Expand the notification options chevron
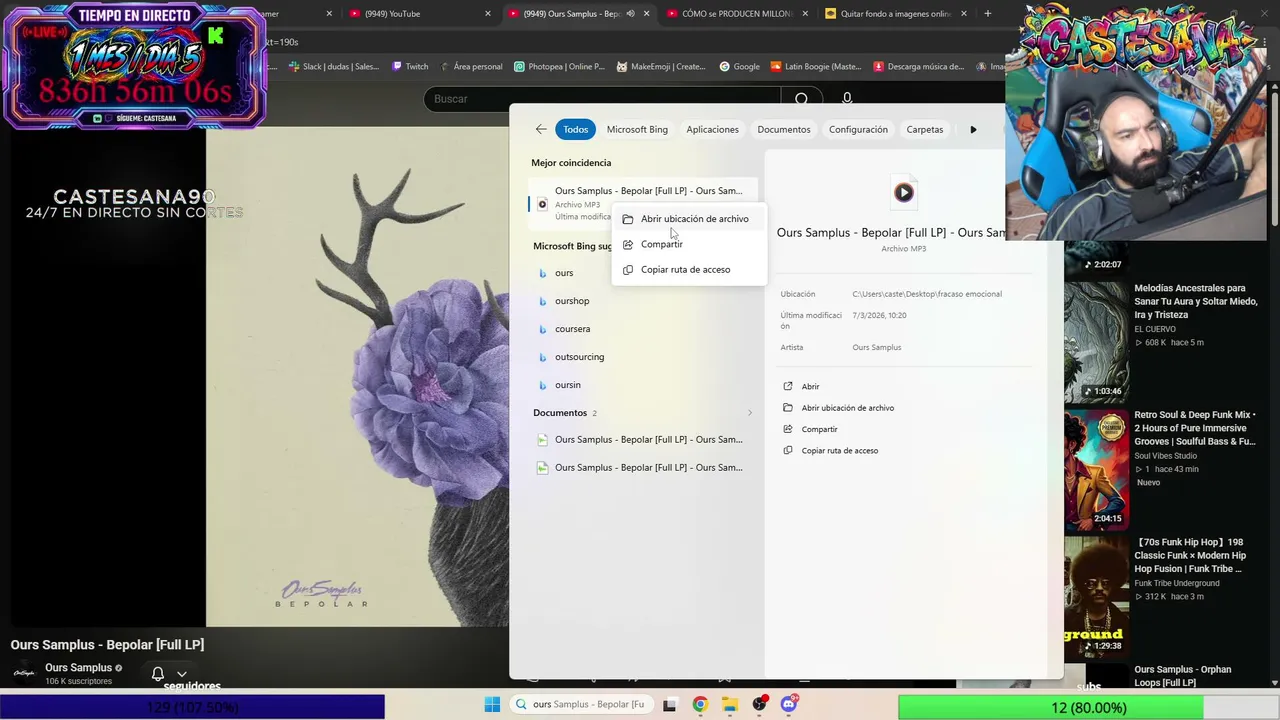The width and height of the screenshot is (1280, 720). coord(181,674)
